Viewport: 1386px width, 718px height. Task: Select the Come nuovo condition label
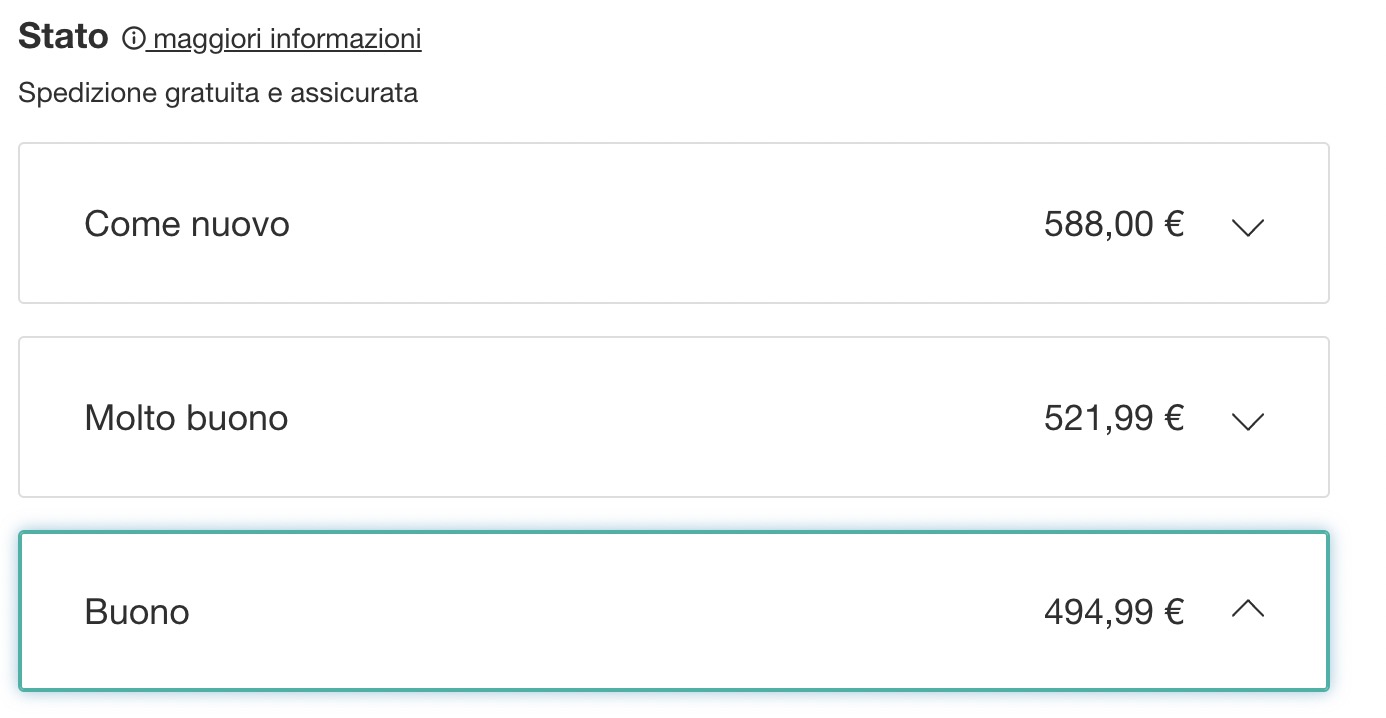point(187,224)
